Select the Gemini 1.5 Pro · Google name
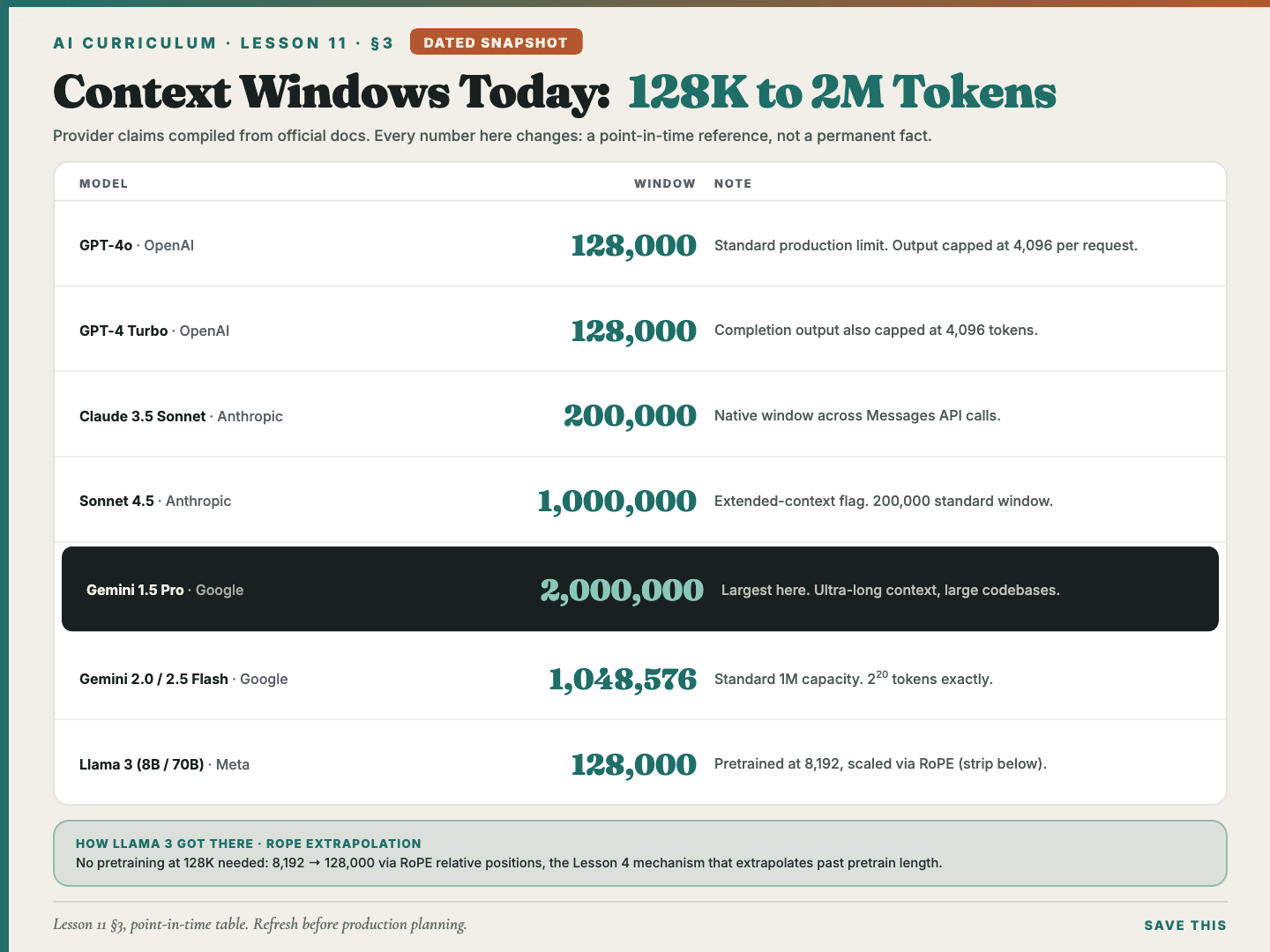Screen dimensions: 1270x952 165,590
